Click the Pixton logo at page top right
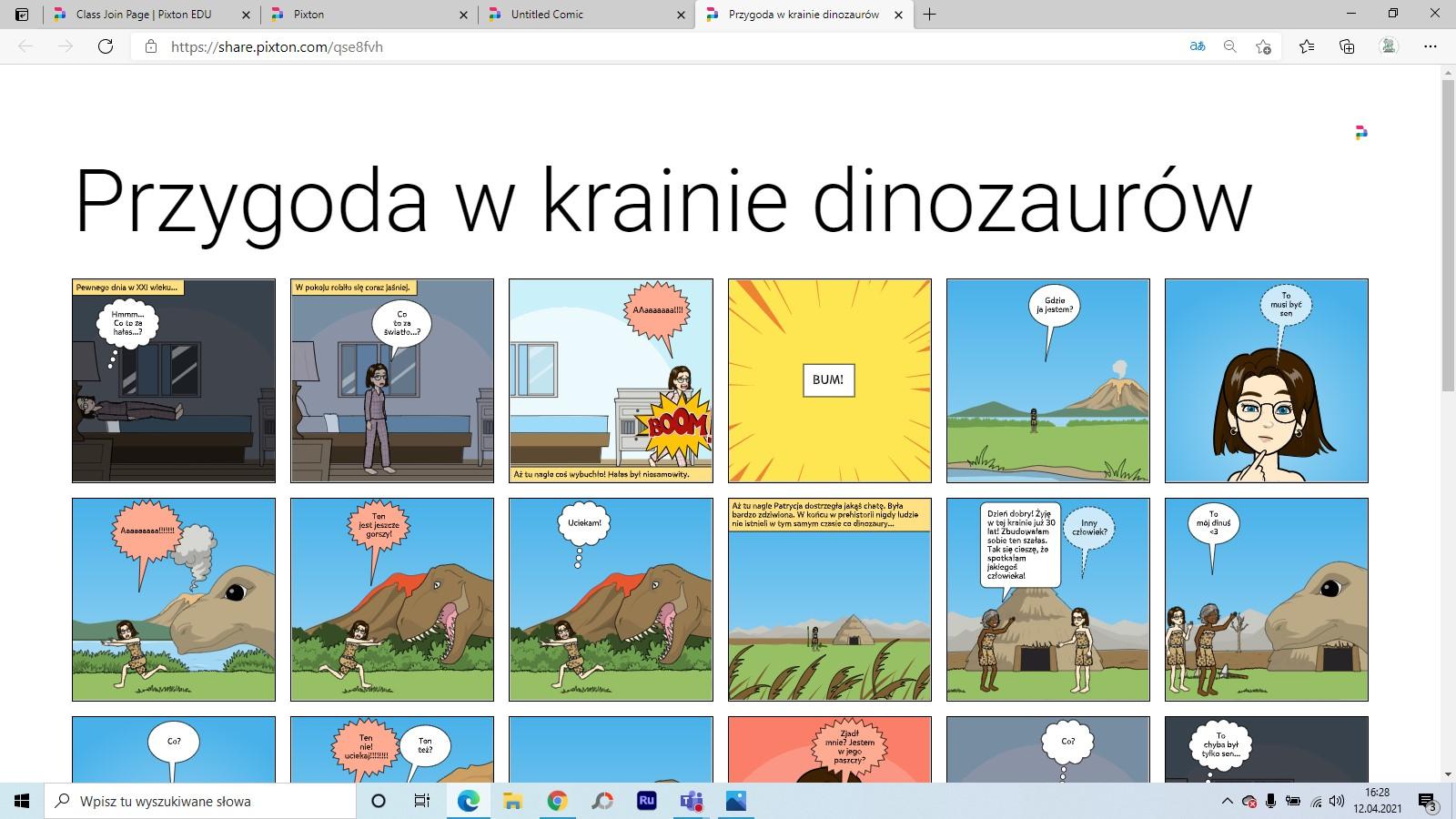This screenshot has width=1456, height=819. point(1361,133)
